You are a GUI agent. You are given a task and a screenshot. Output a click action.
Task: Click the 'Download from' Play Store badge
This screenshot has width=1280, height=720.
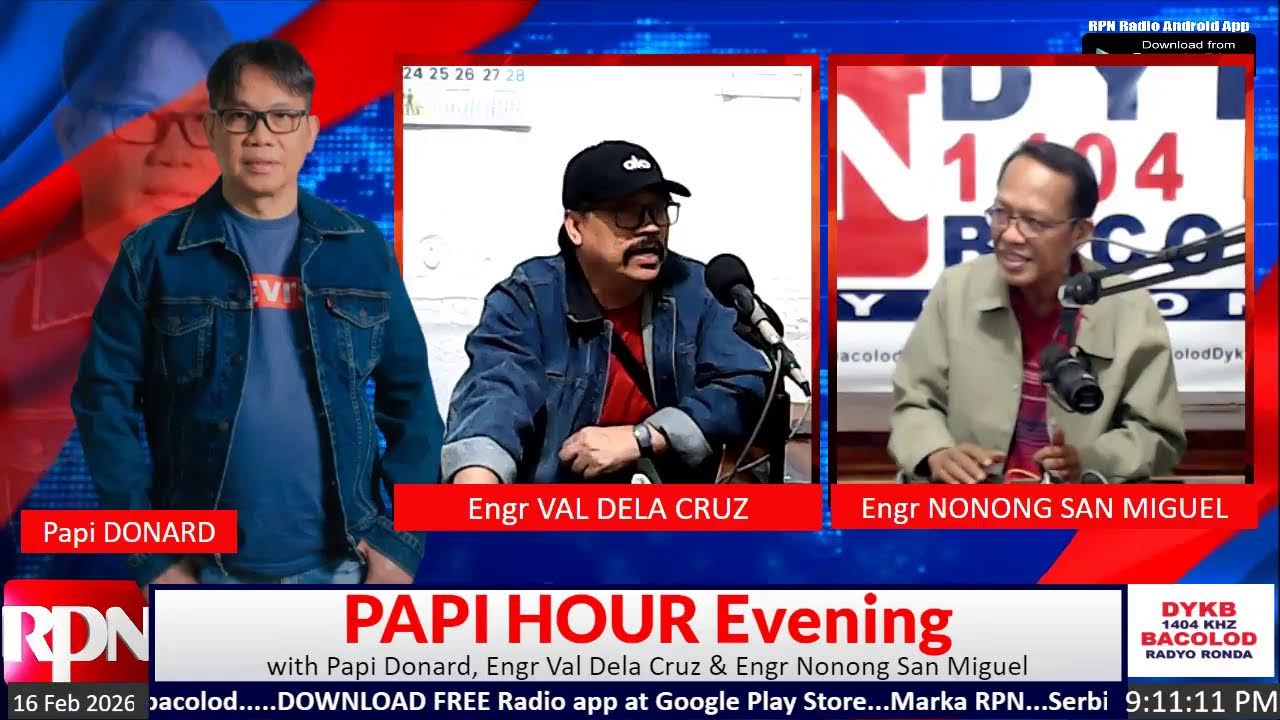point(1168,45)
